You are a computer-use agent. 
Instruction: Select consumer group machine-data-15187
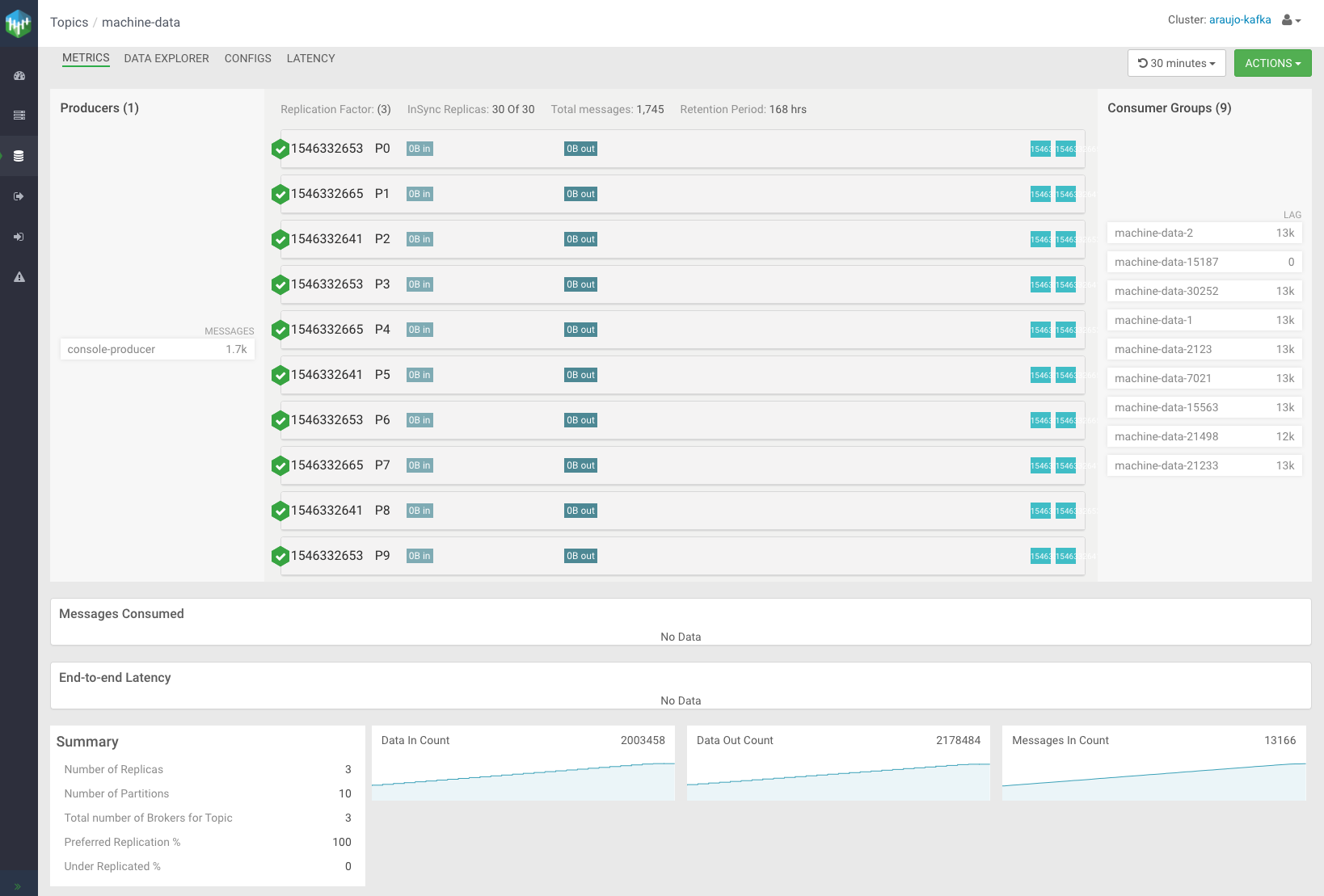tap(1204, 262)
